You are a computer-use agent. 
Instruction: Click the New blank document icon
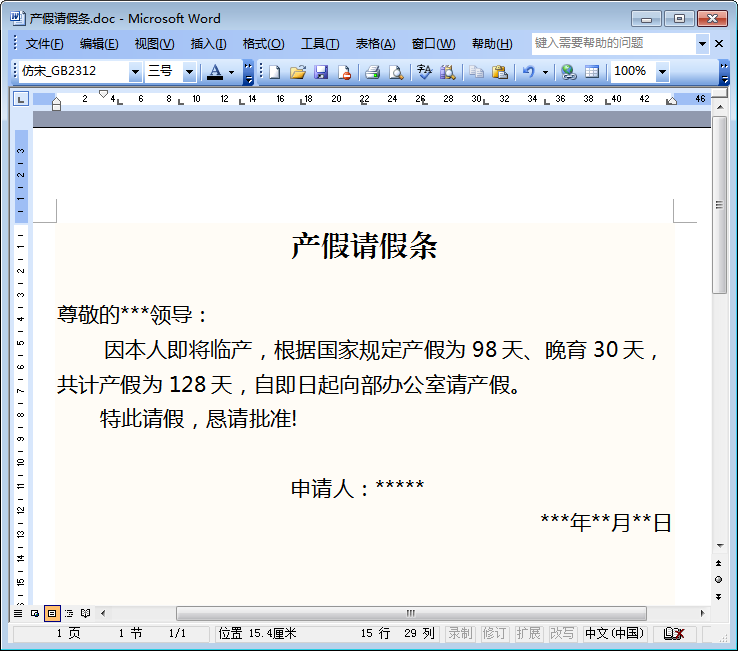pyautogui.click(x=274, y=72)
